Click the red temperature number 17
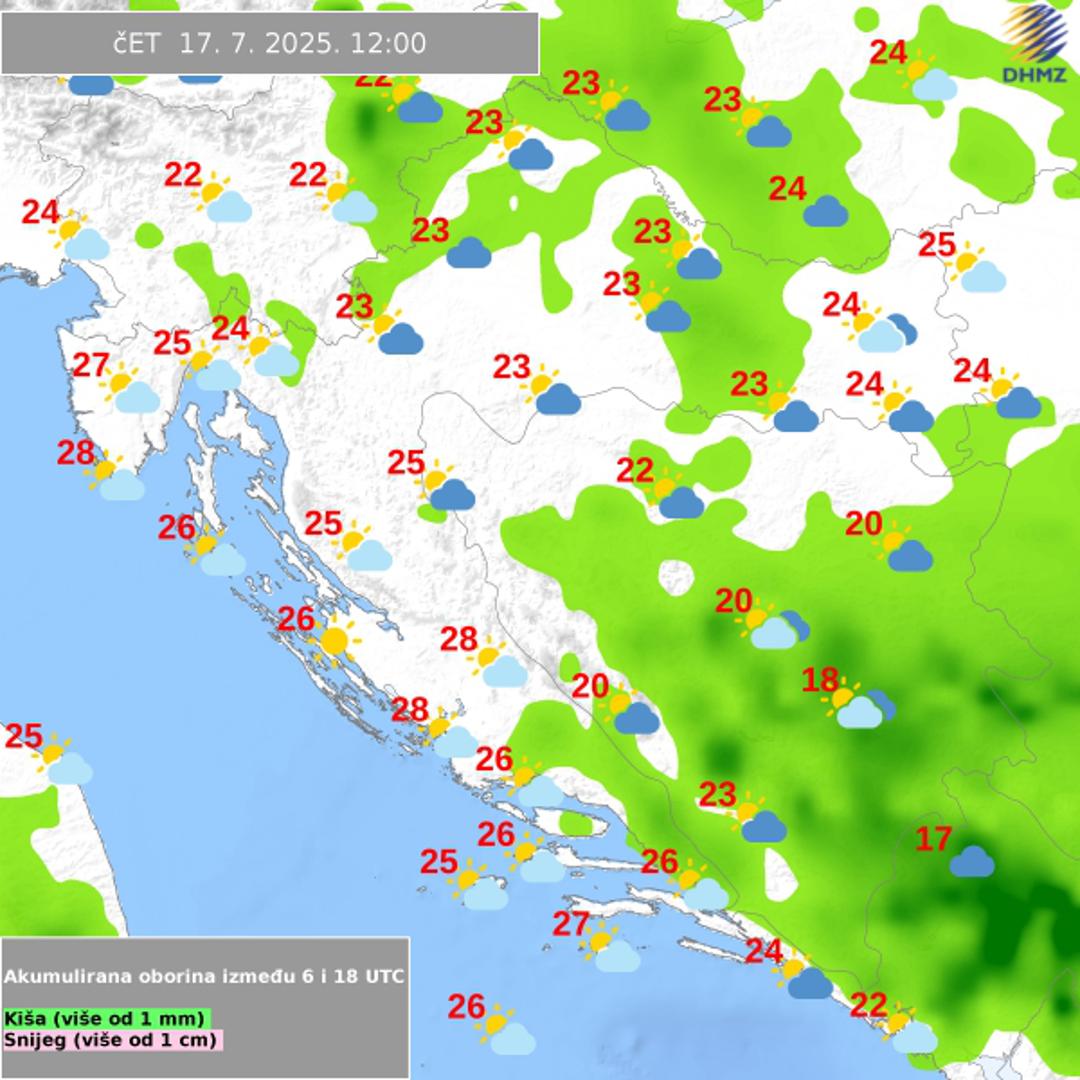The width and height of the screenshot is (1080, 1080). [x=933, y=840]
